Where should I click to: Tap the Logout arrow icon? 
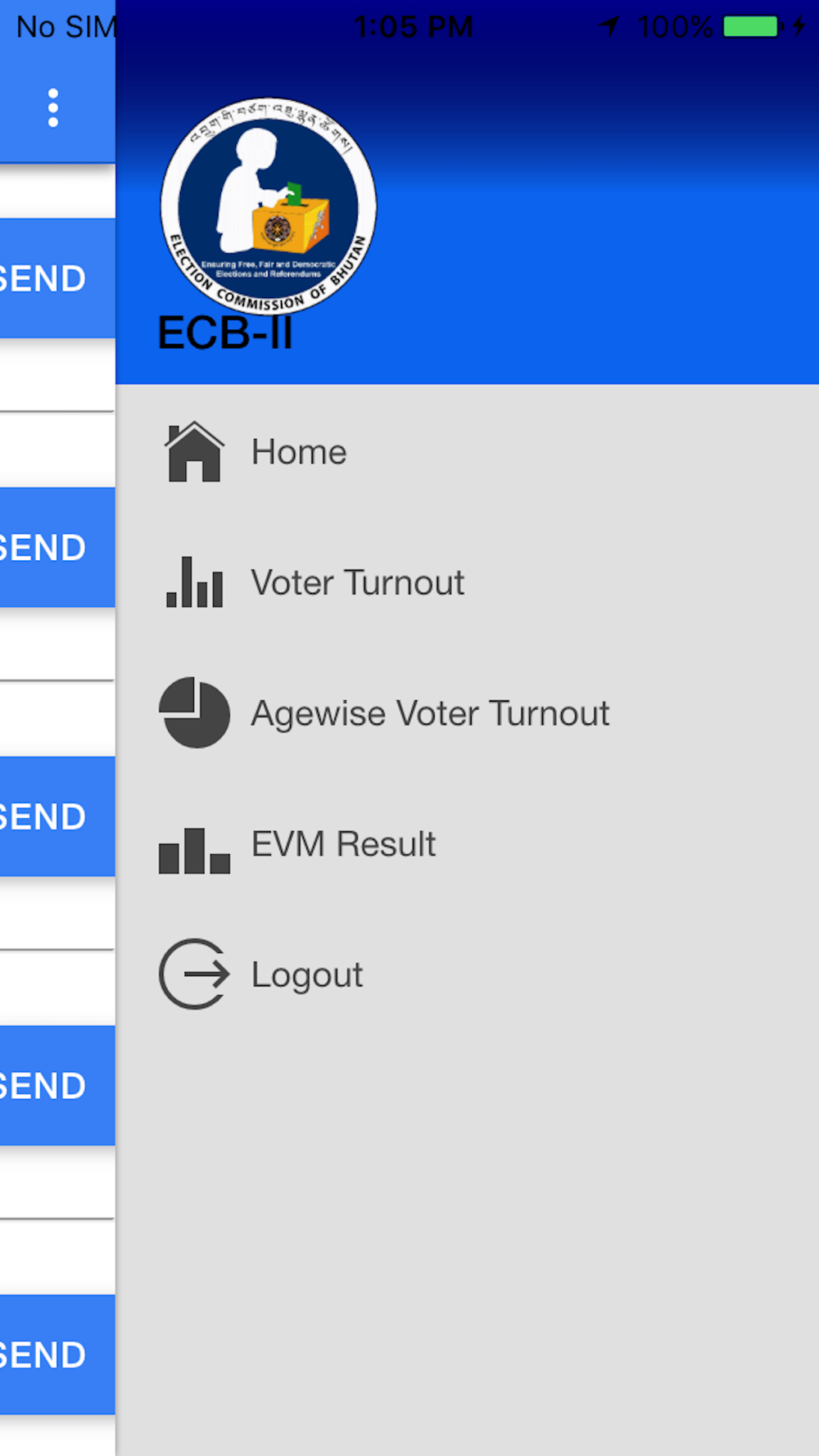[194, 974]
